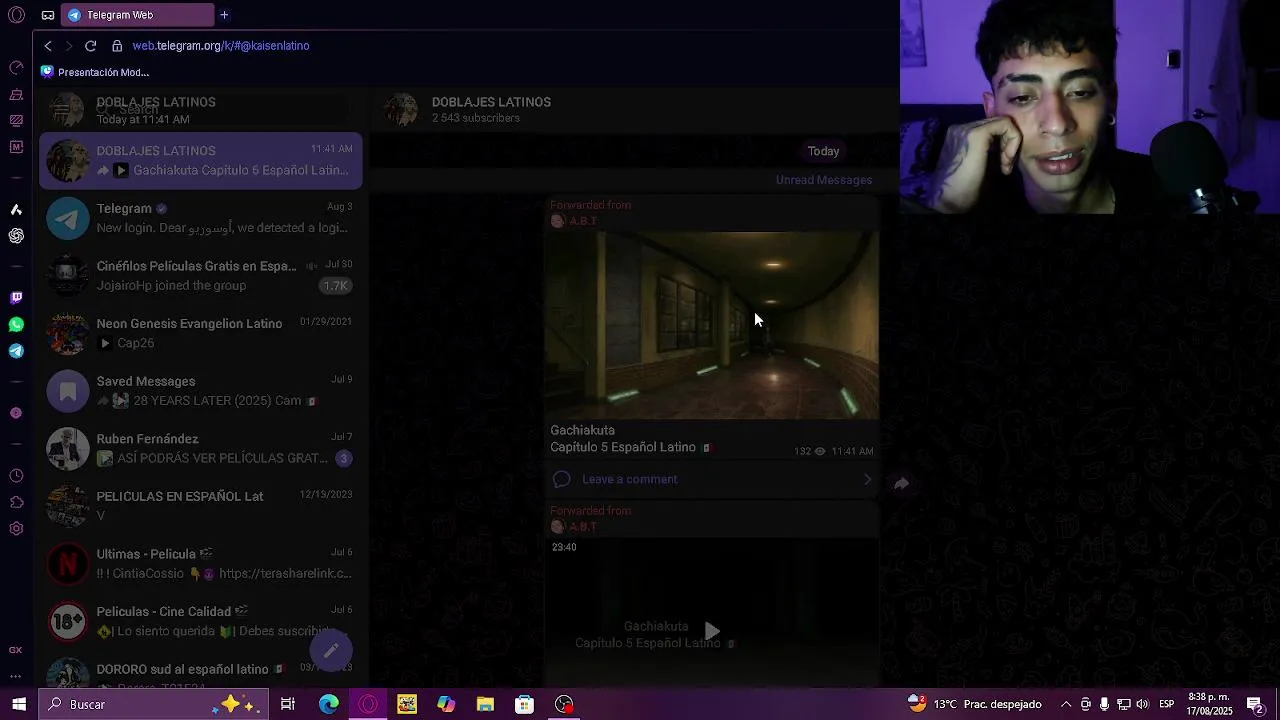The image size is (1280, 720).
Task: Open Ruben Fernández chat
Action: [200, 448]
